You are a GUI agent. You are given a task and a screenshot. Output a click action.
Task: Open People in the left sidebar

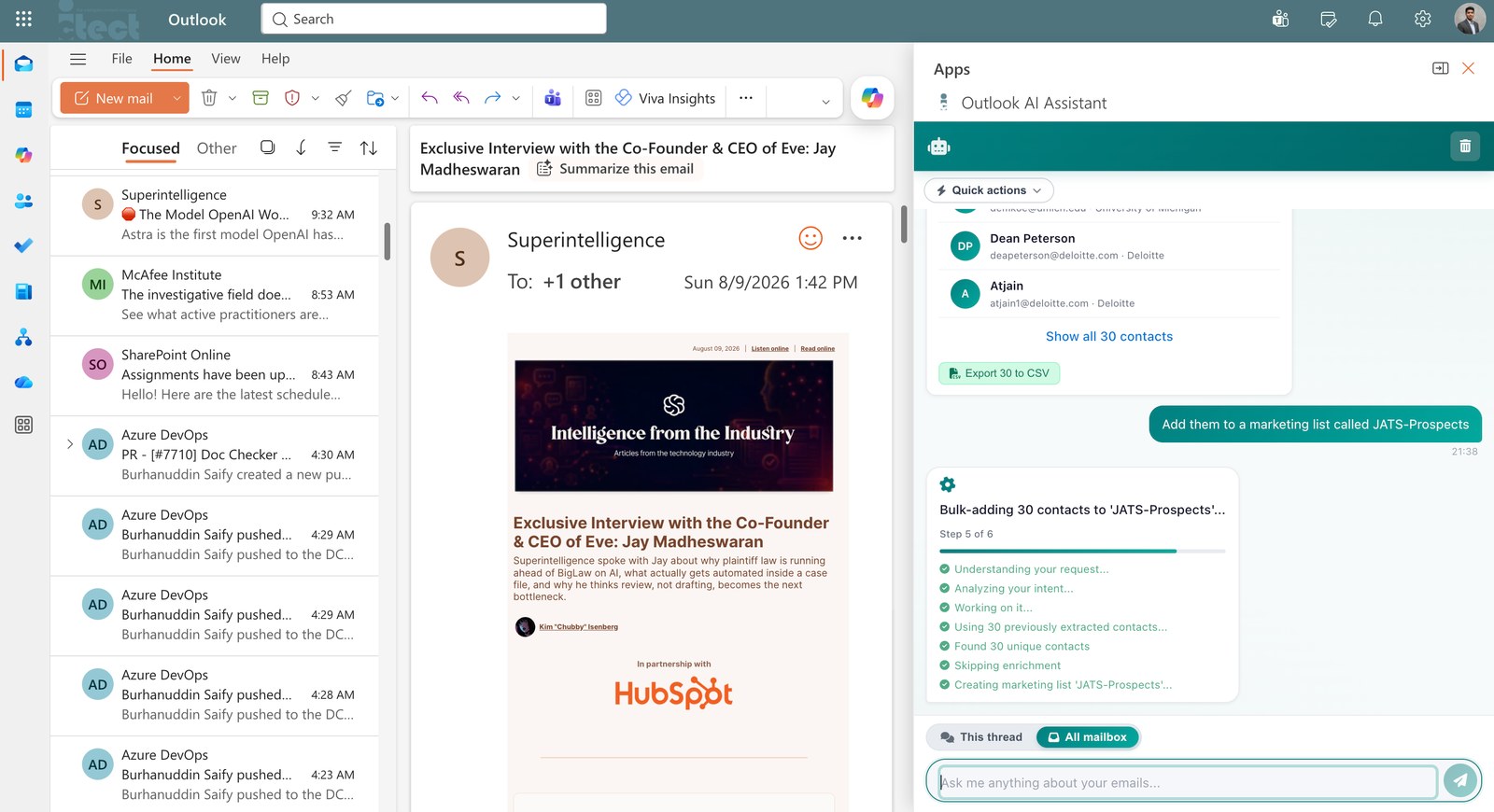click(23, 201)
